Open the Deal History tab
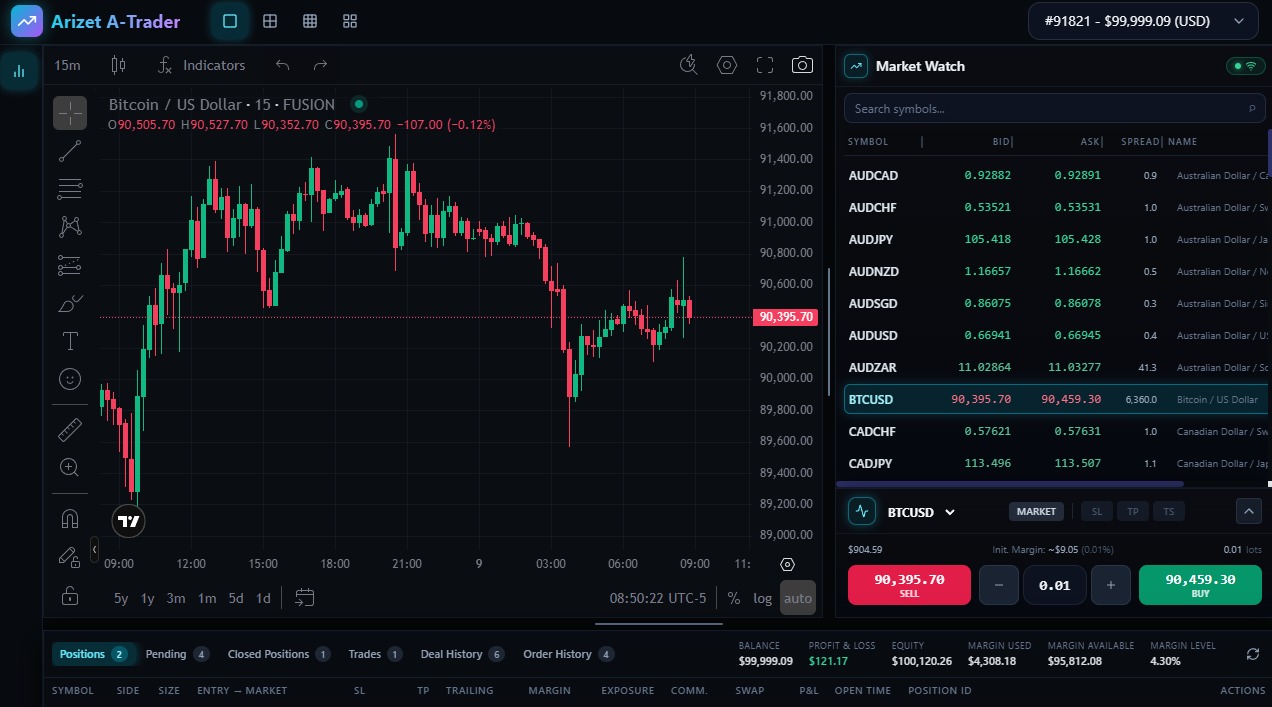This screenshot has height=707, width=1272. click(453, 653)
